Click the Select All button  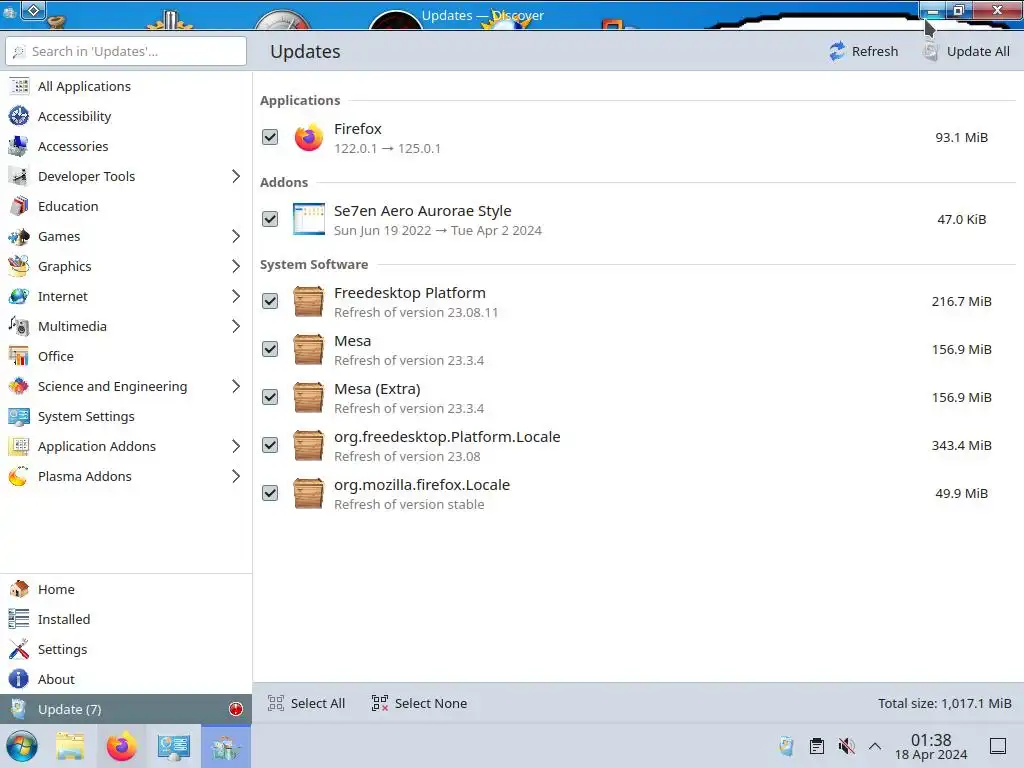pyautogui.click(x=306, y=703)
